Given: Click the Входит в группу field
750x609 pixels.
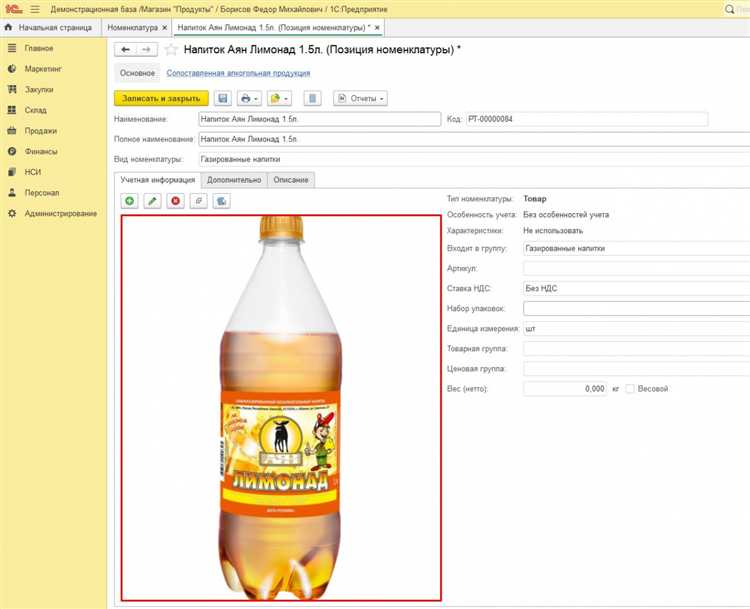Looking at the screenshot, I should (637, 248).
